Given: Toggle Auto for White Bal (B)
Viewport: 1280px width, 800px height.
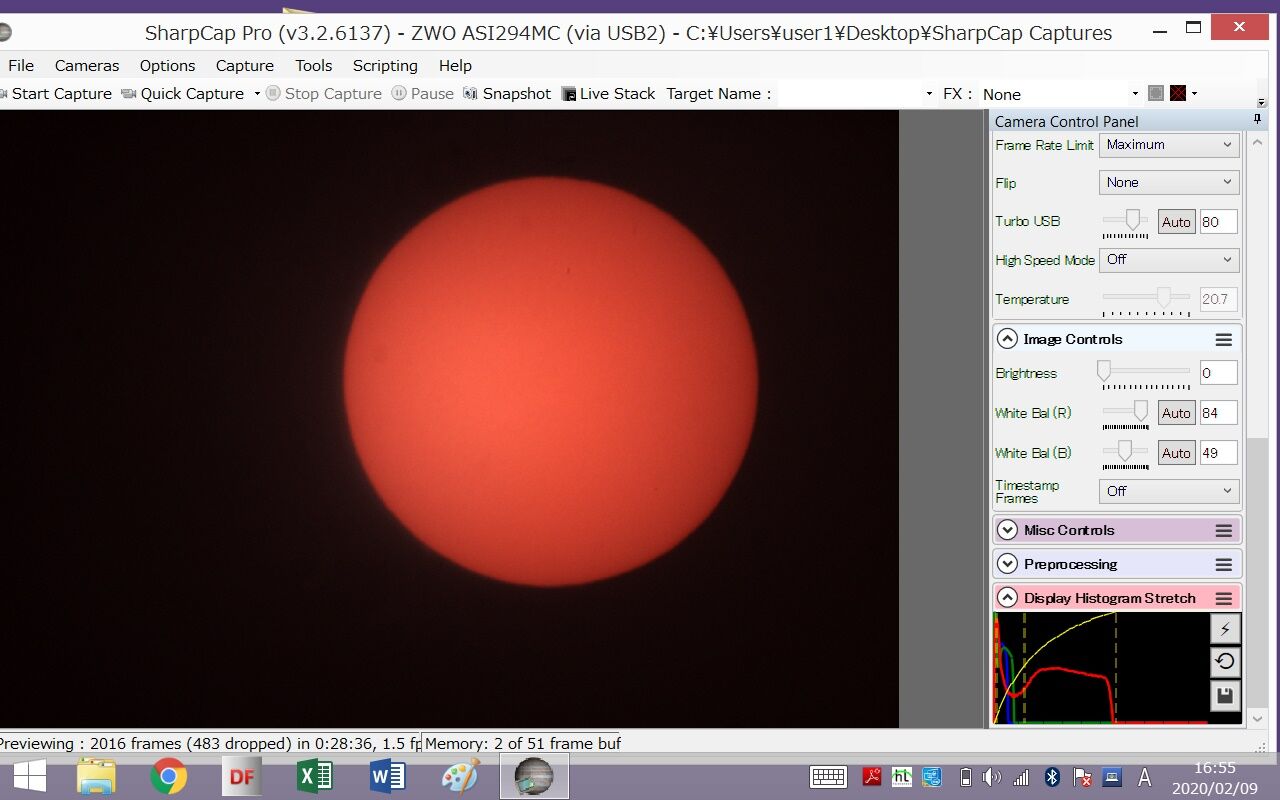Looking at the screenshot, I should point(1176,453).
